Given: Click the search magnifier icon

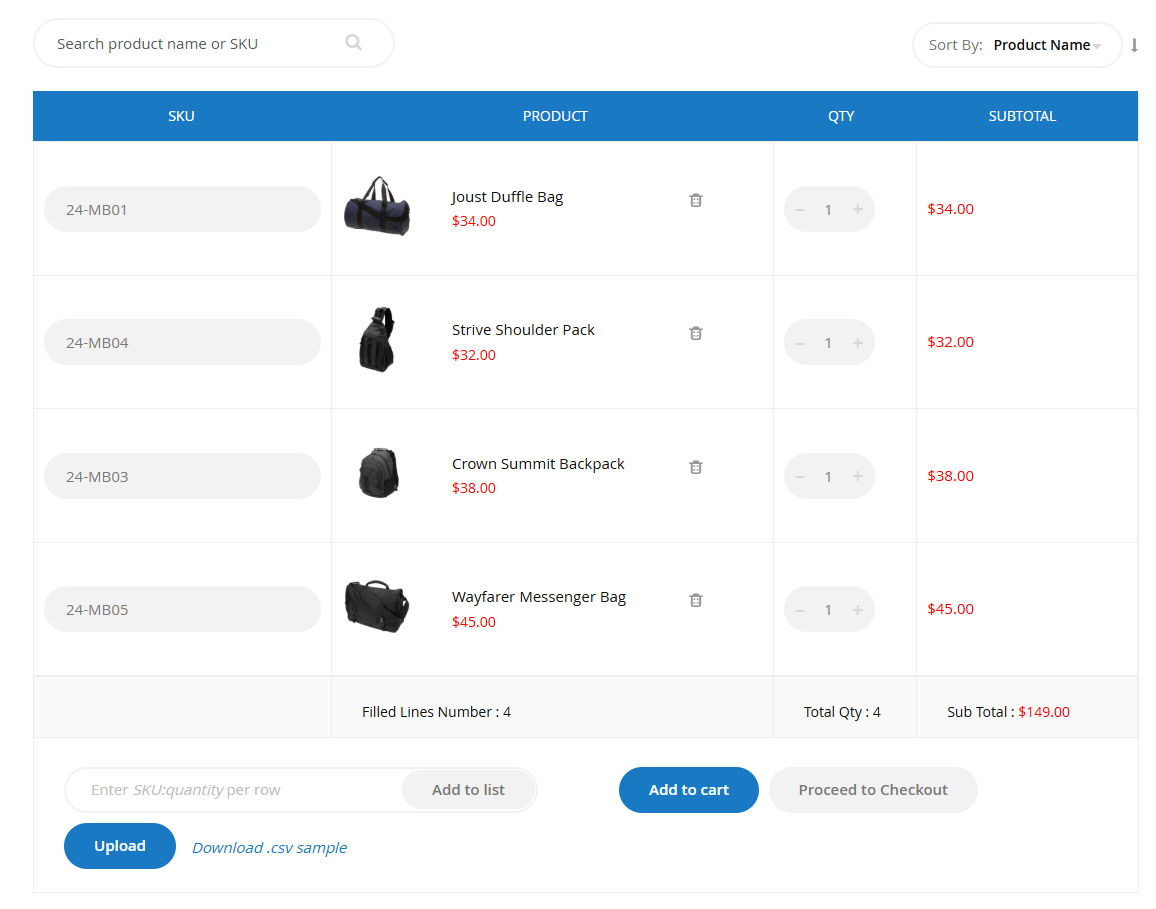Looking at the screenshot, I should (x=353, y=43).
